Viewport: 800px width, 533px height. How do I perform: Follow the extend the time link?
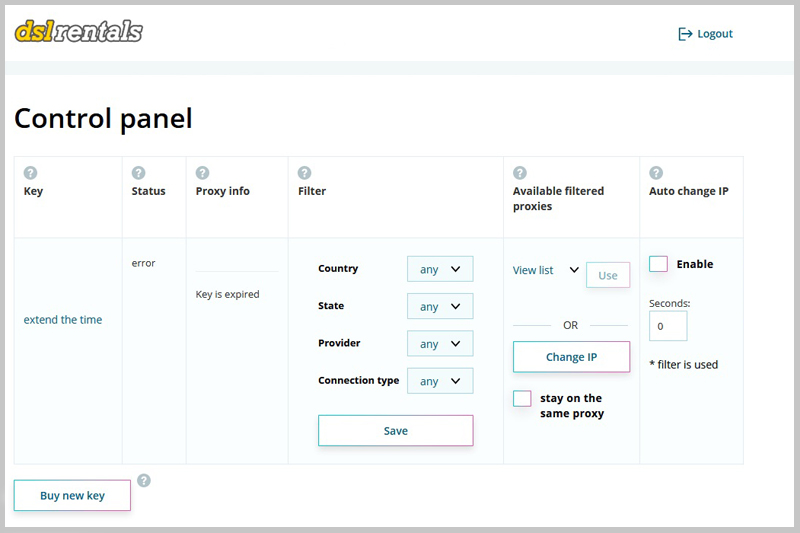[63, 320]
